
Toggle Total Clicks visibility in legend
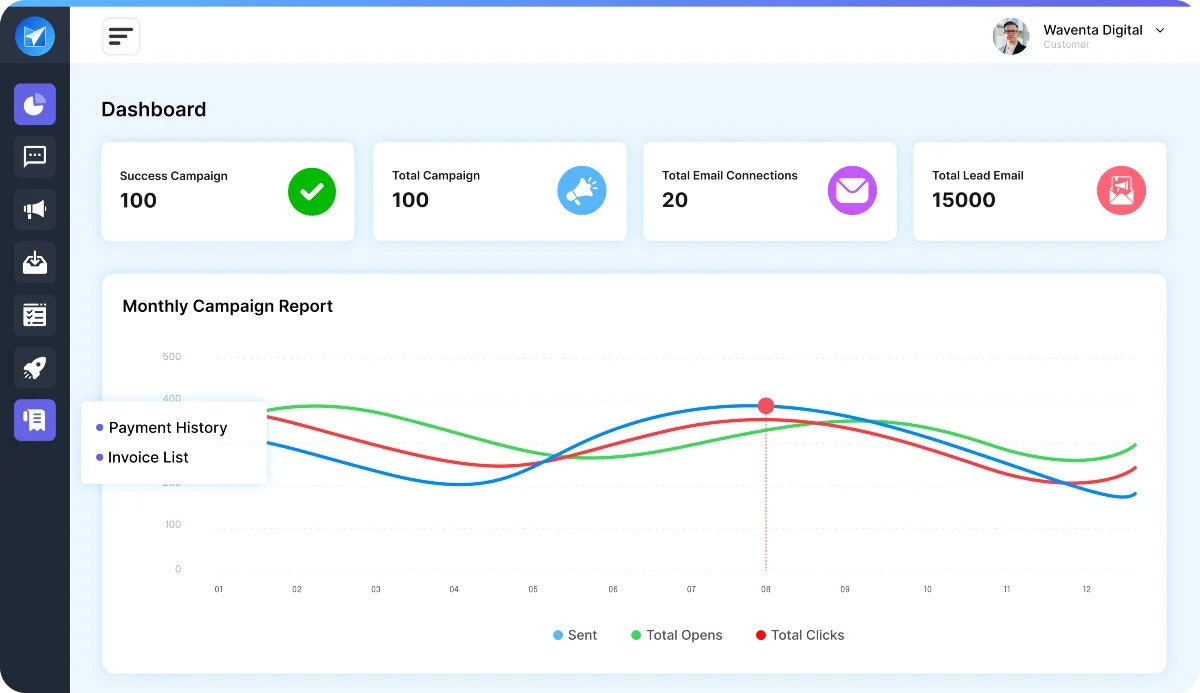[x=799, y=635]
